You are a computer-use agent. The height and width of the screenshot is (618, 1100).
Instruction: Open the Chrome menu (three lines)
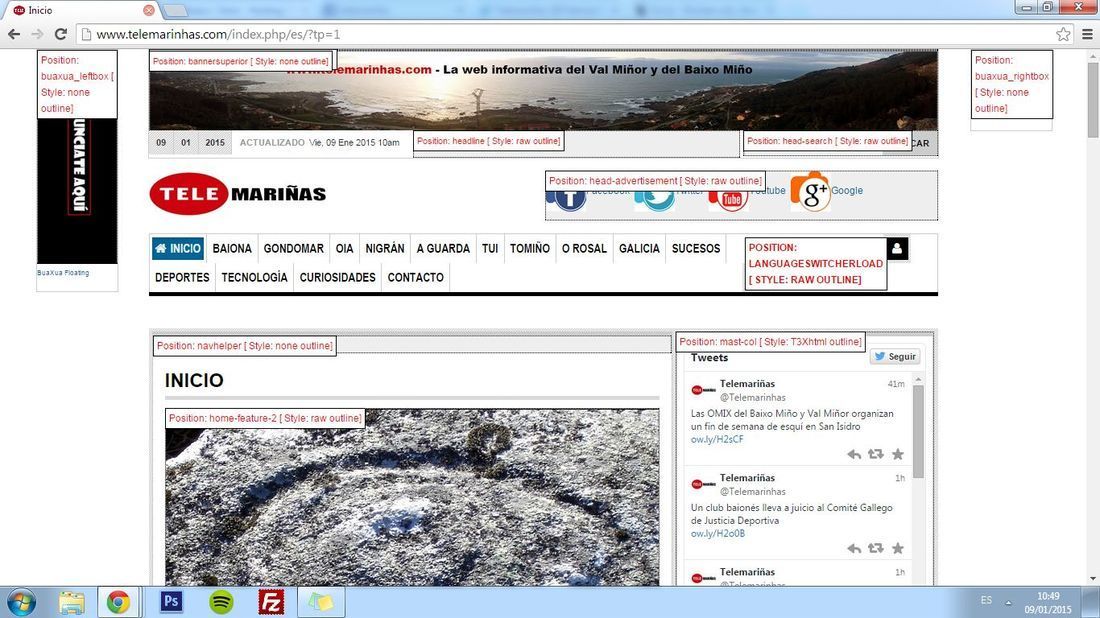coord(1087,34)
